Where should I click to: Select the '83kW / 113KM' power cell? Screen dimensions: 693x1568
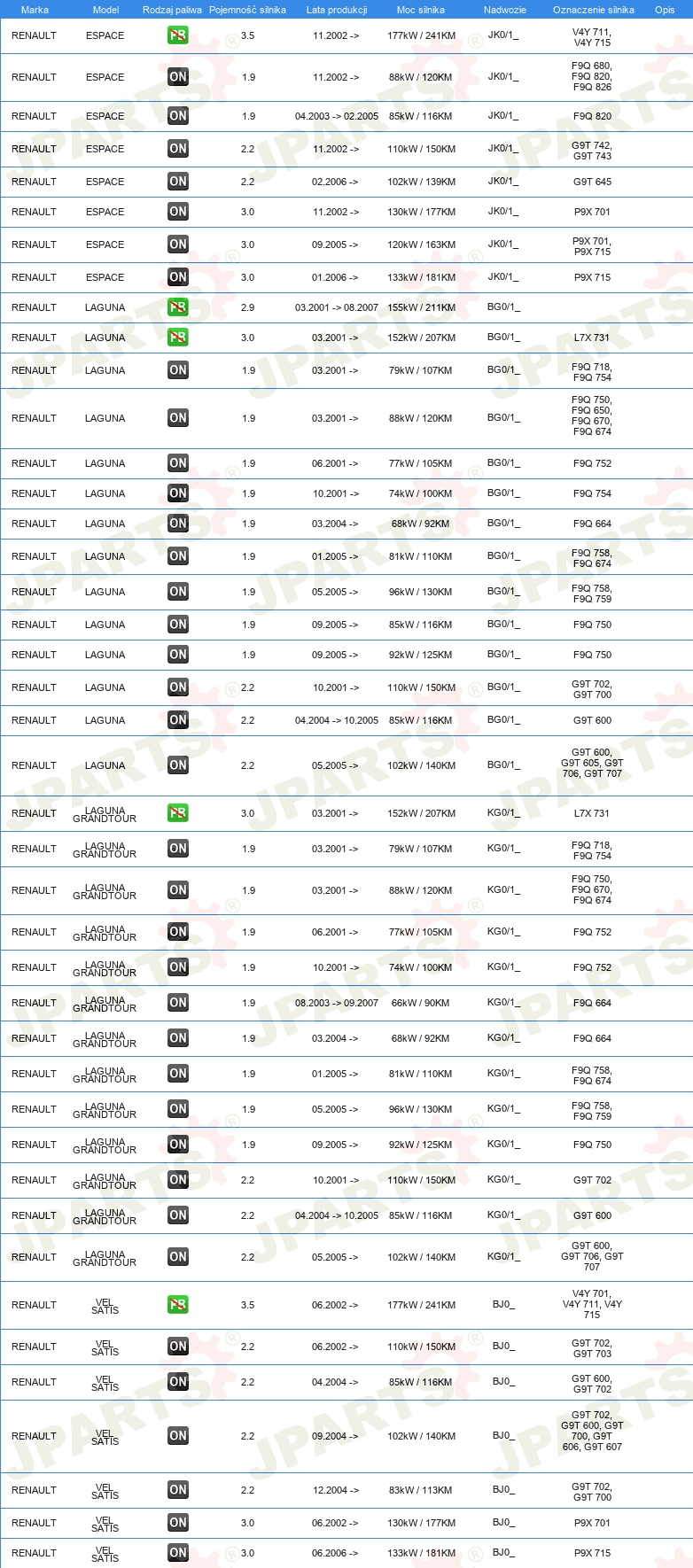pyautogui.click(x=421, y=1490)
